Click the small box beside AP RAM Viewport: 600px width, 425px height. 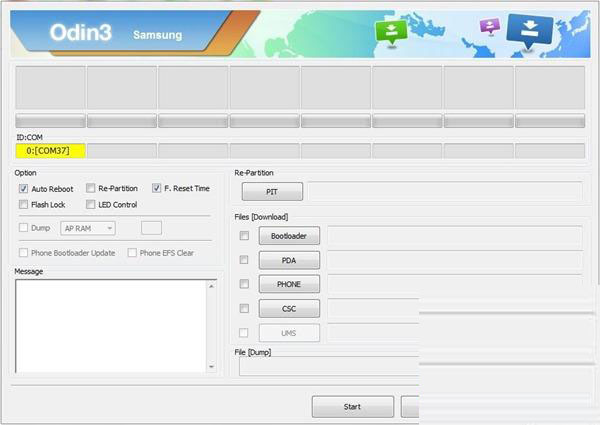pyautogui.click(x=151, y=228)
